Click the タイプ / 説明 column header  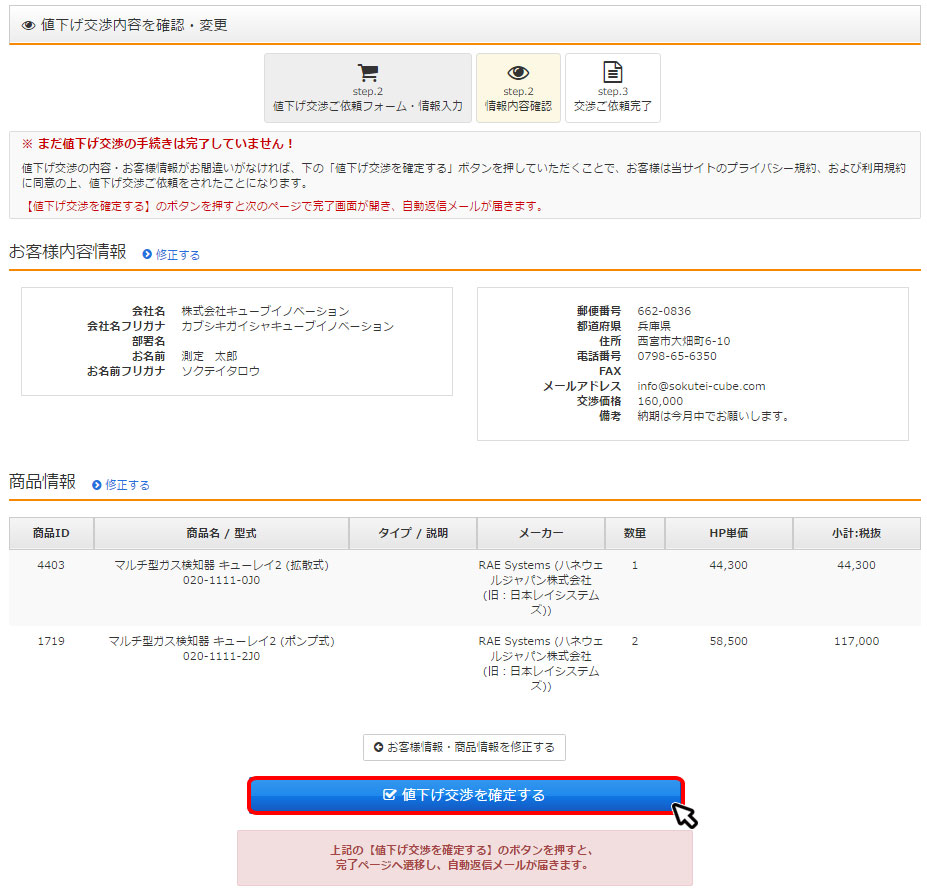(413, 533)
